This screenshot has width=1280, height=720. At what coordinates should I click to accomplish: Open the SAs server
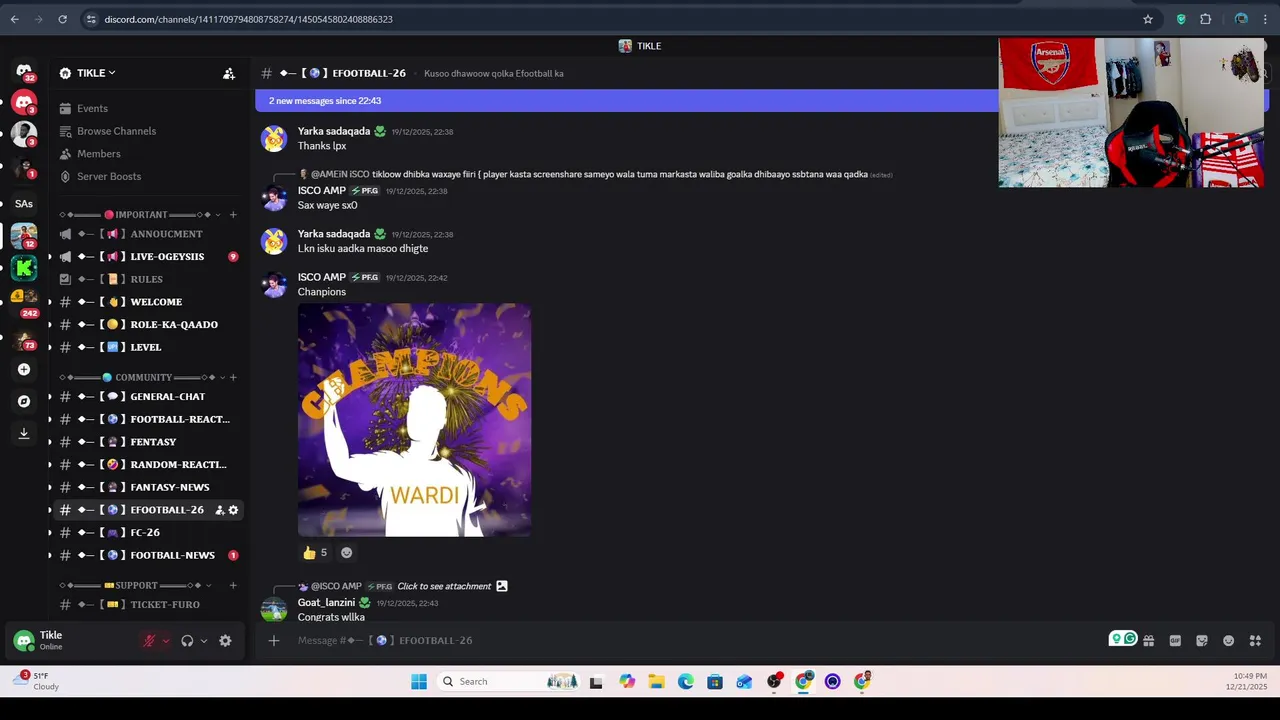(x=24, y=204)
